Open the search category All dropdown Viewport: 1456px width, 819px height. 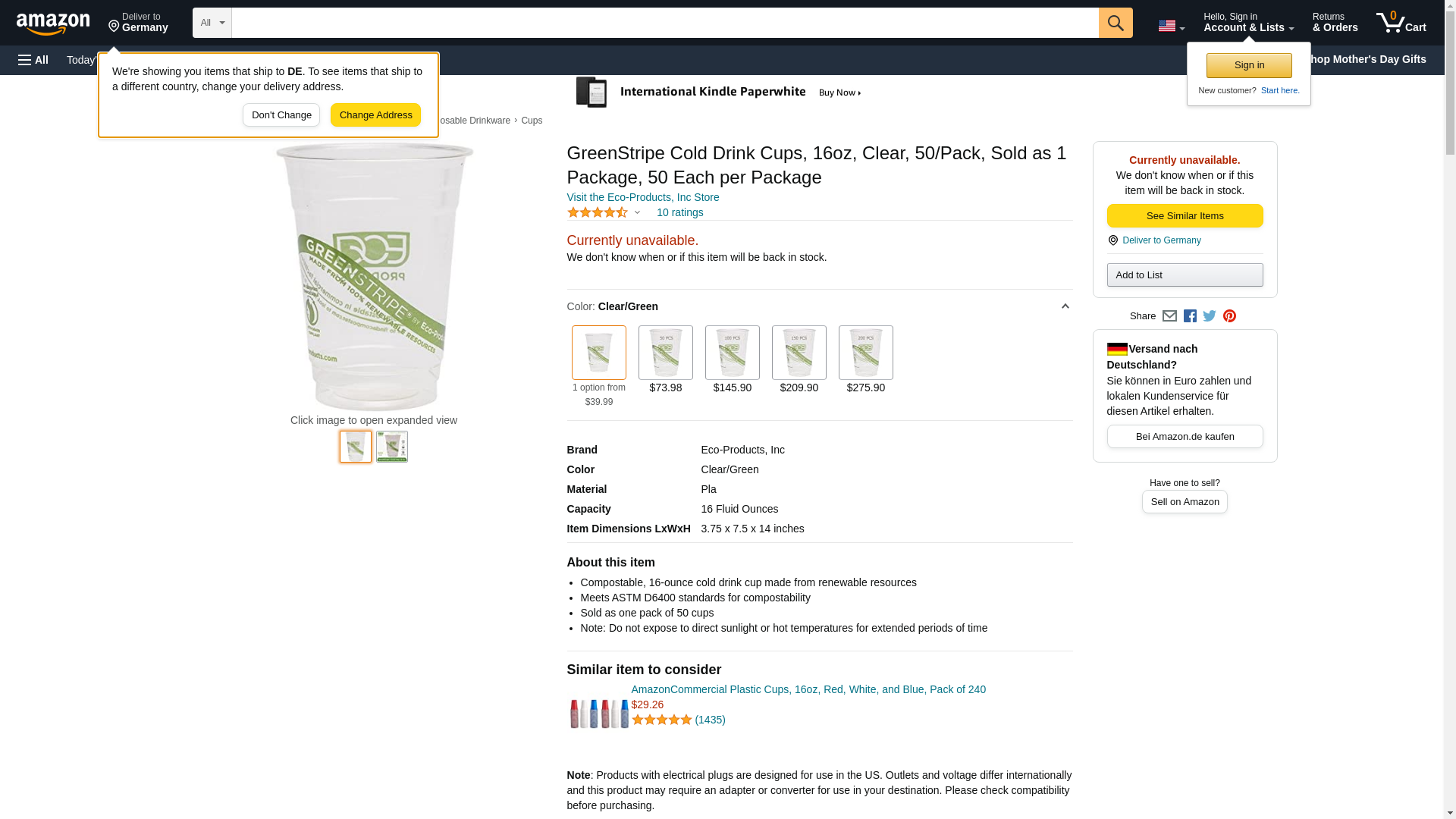pyautogui.click(x=212, y=23)
